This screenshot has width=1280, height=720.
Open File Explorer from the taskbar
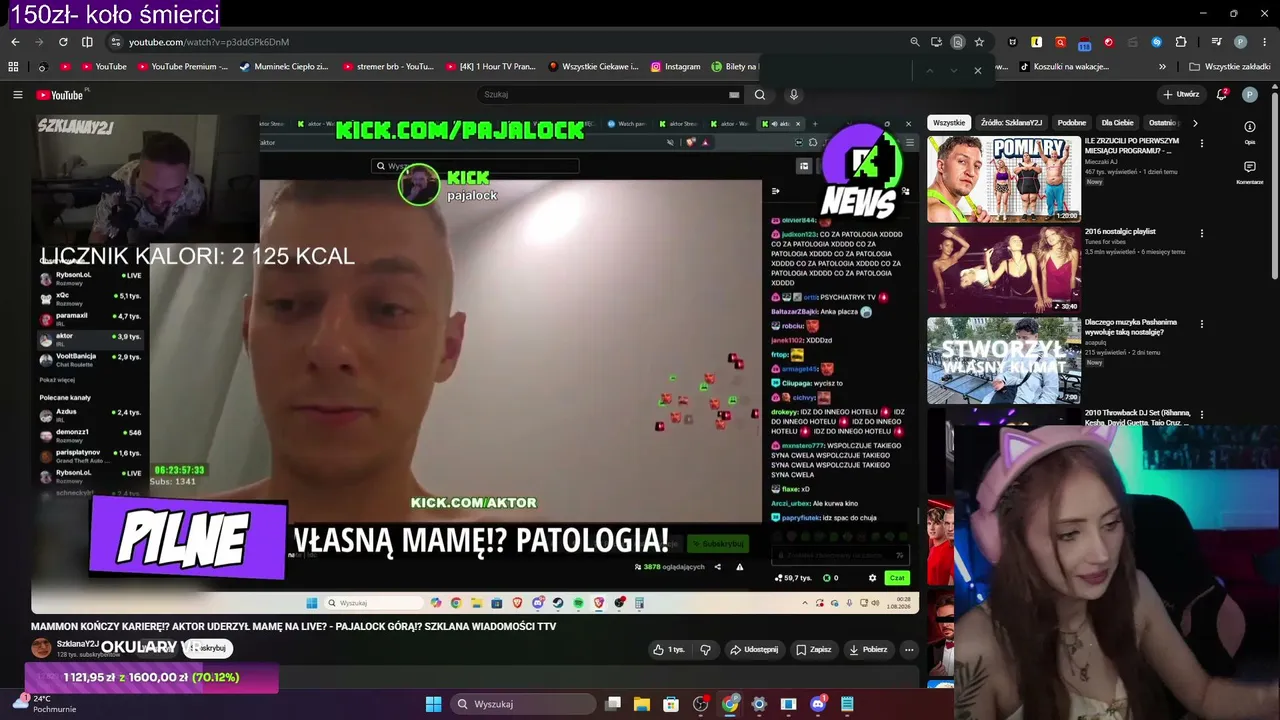click(642, 704)
